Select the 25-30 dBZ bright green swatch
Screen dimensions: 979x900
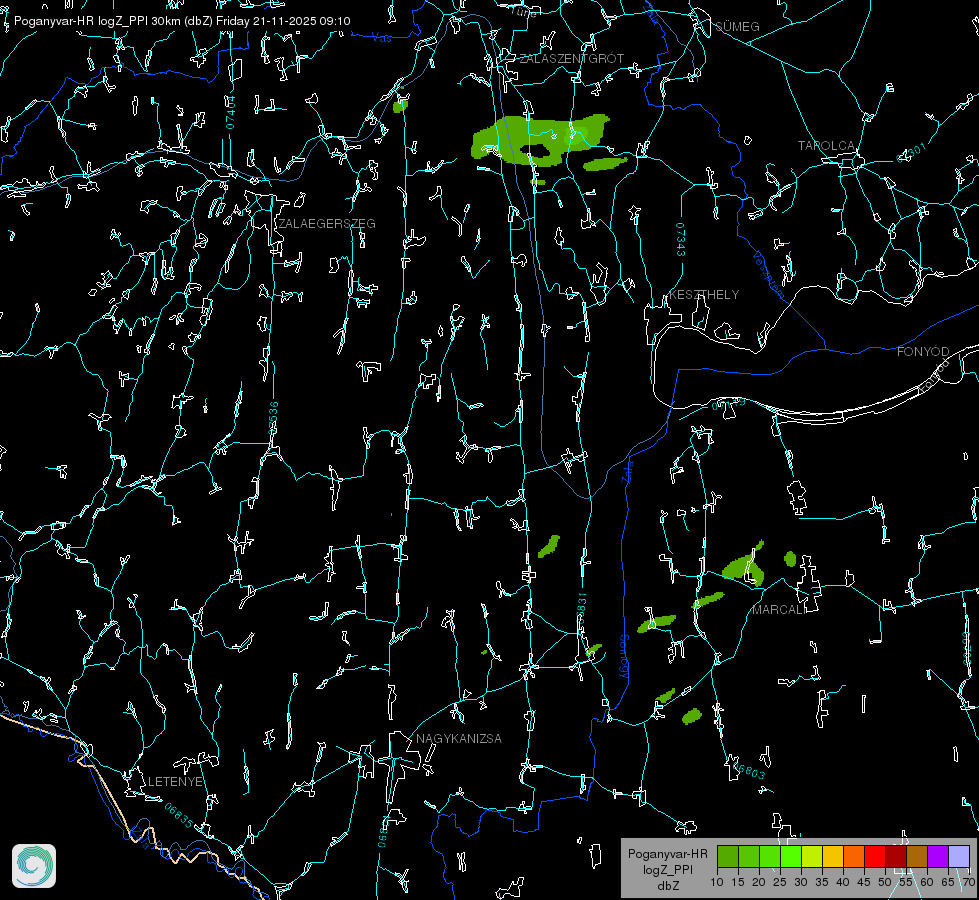(x=790, y=856)
